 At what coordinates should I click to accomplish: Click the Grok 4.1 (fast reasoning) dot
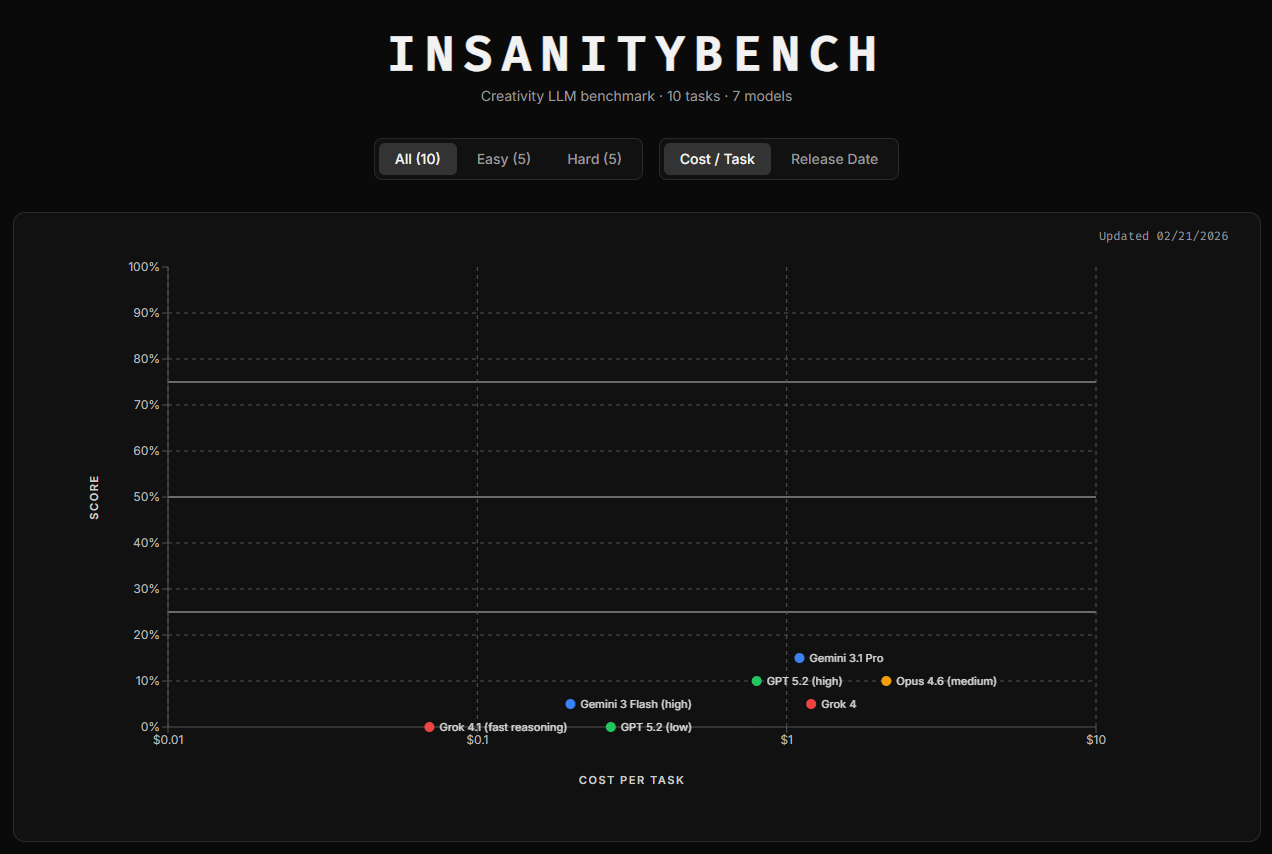pos(429,727)
